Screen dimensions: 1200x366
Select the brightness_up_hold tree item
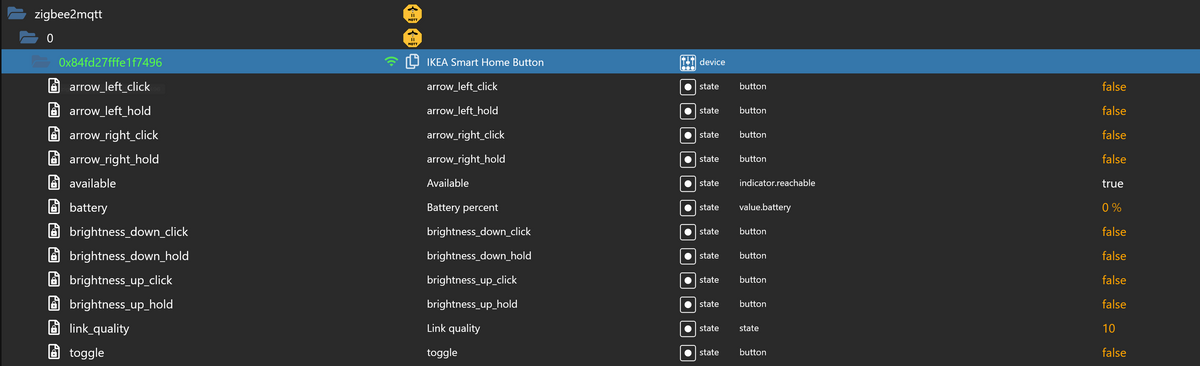coord(120,304)
